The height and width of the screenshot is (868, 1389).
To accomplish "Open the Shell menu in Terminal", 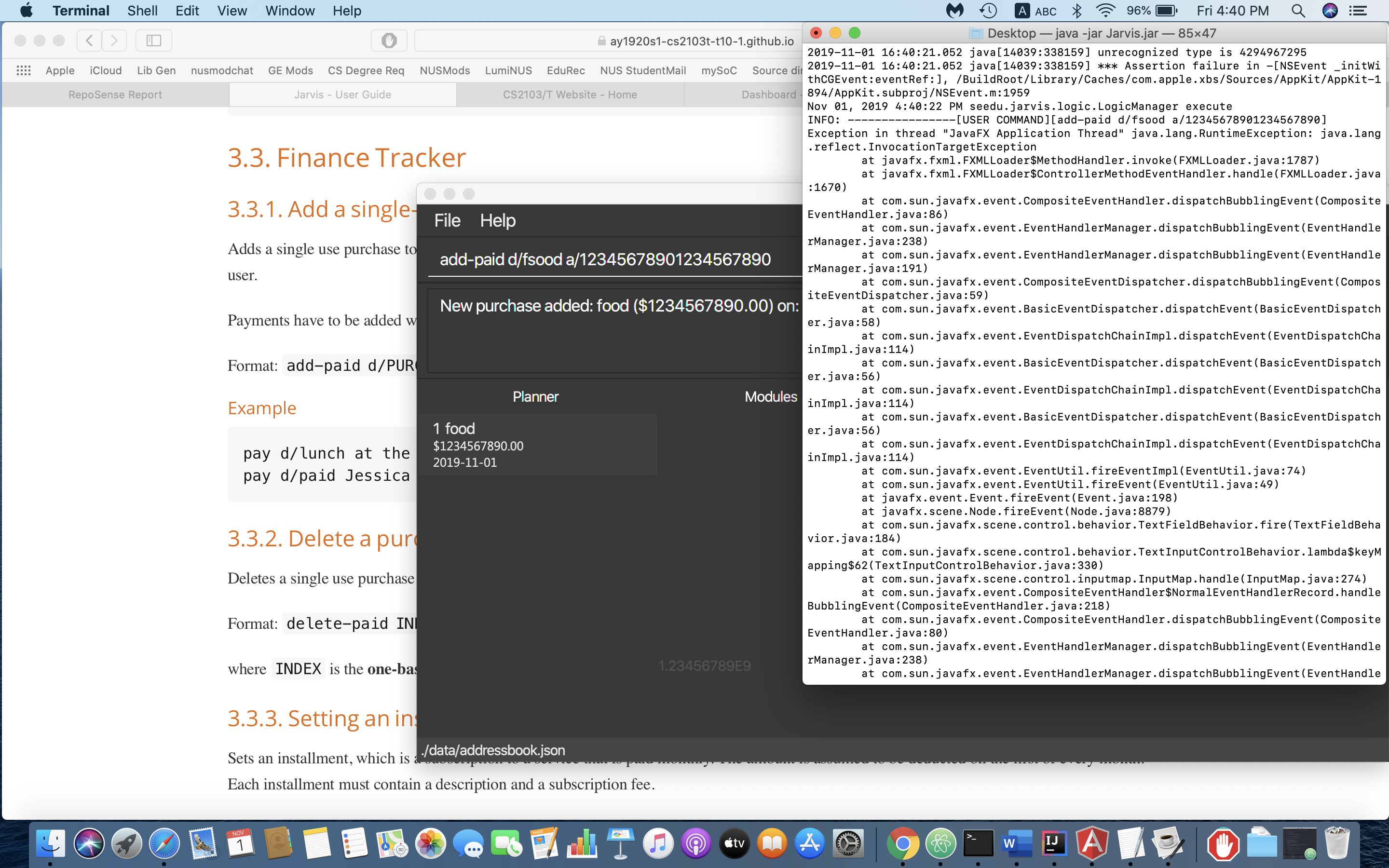I will point(142,11).
